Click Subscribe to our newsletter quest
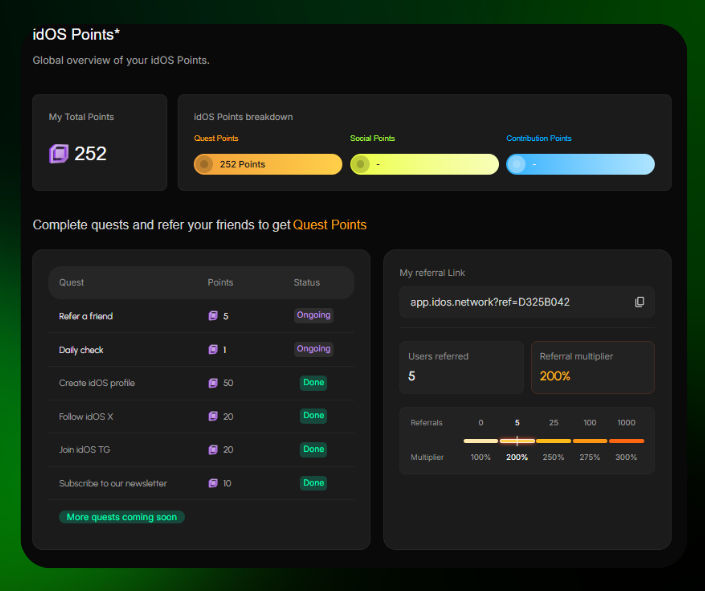Image resolution: width=705 pixels, height=591 pixels. [x=201, y=483]
